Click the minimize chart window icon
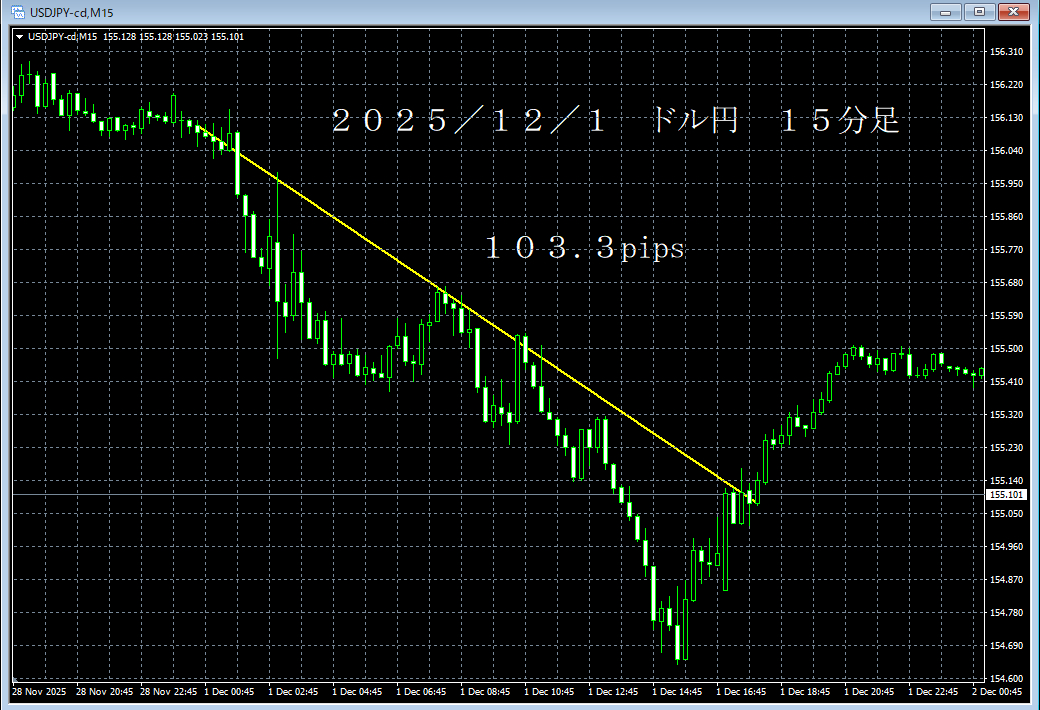 944,11
